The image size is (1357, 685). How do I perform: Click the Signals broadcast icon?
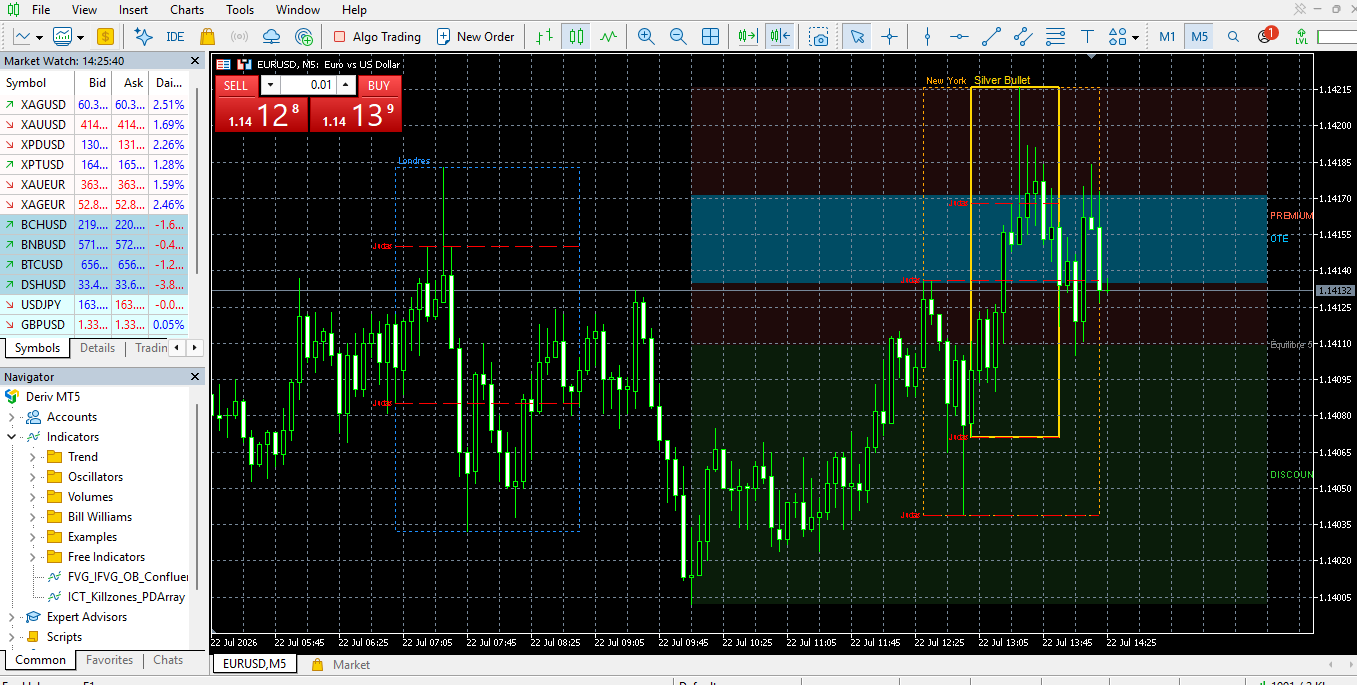point(240,37)
